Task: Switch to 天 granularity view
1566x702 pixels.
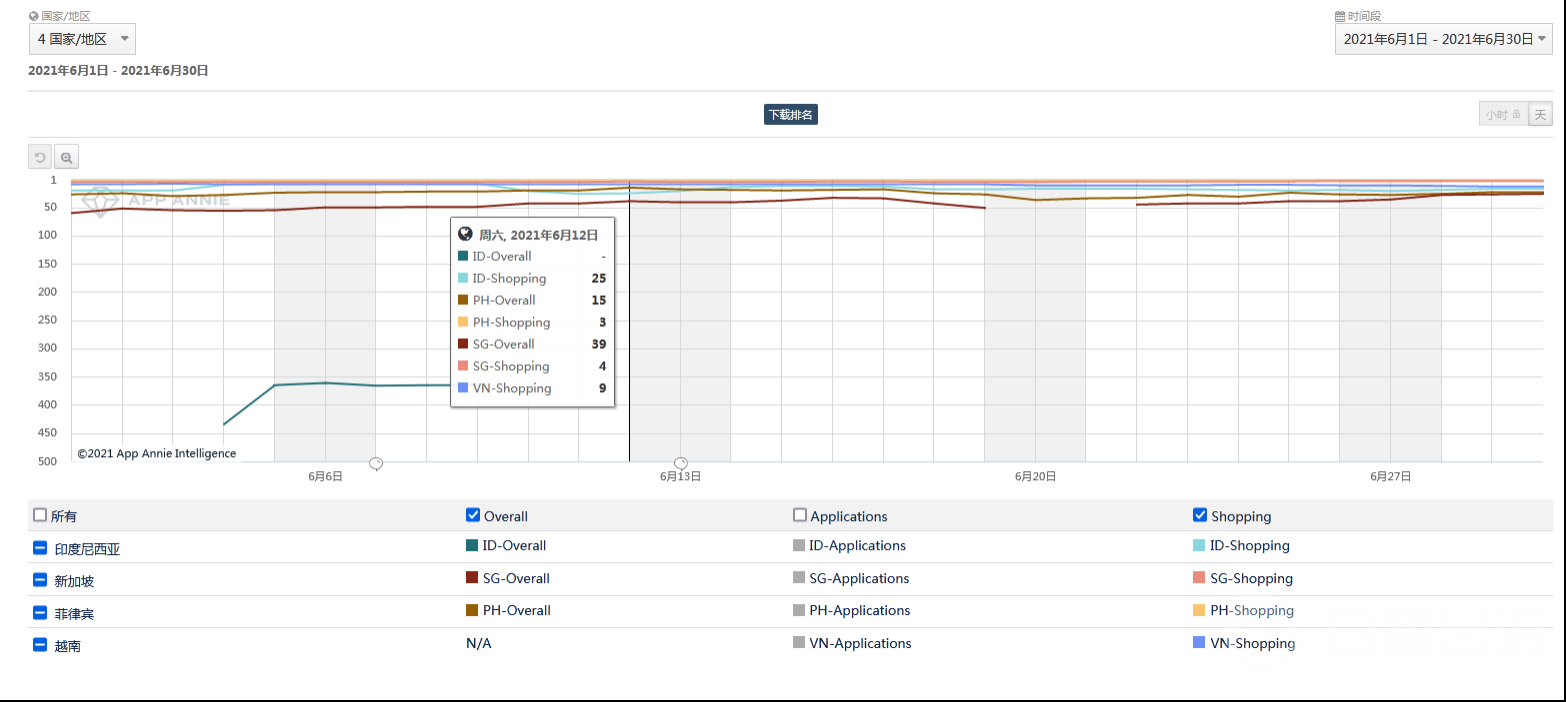Action: pyautogui.click(x=1540, y=114)
